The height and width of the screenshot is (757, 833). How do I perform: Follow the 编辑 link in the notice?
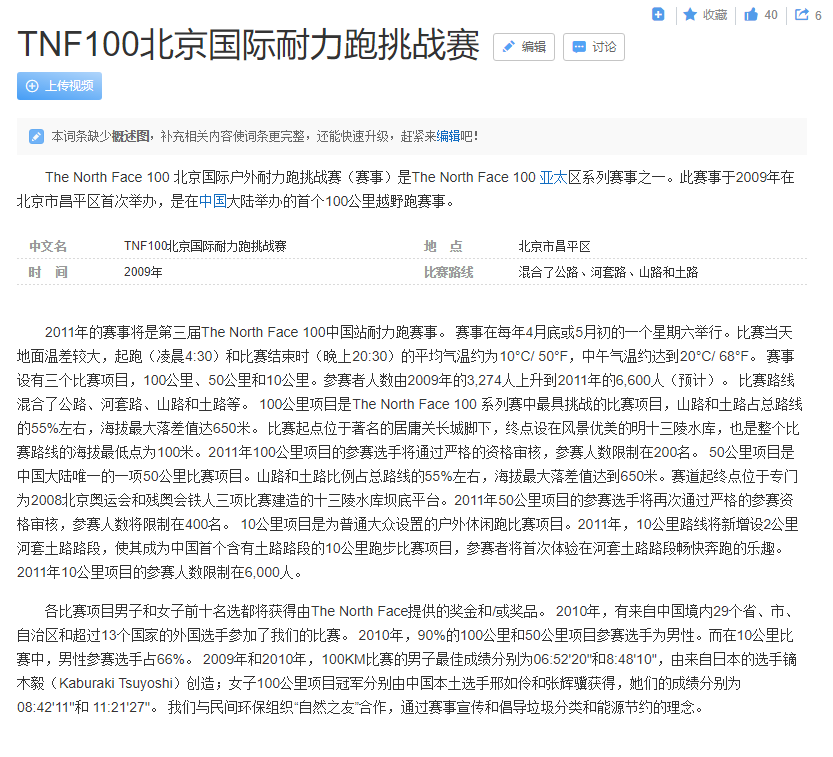pyautogui.click(x=448, y=136)
